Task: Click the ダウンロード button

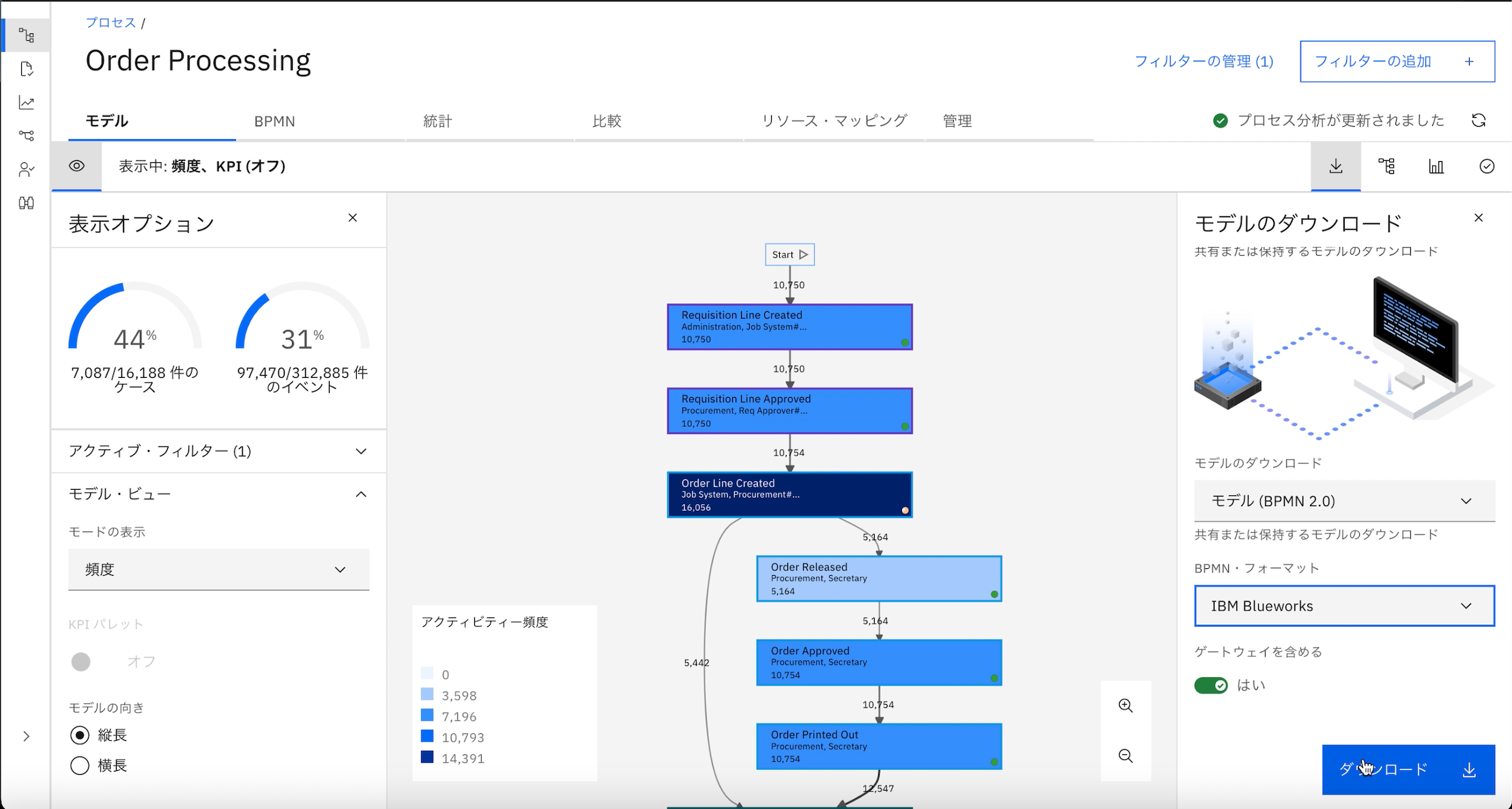Action: tap(1408, 769)
